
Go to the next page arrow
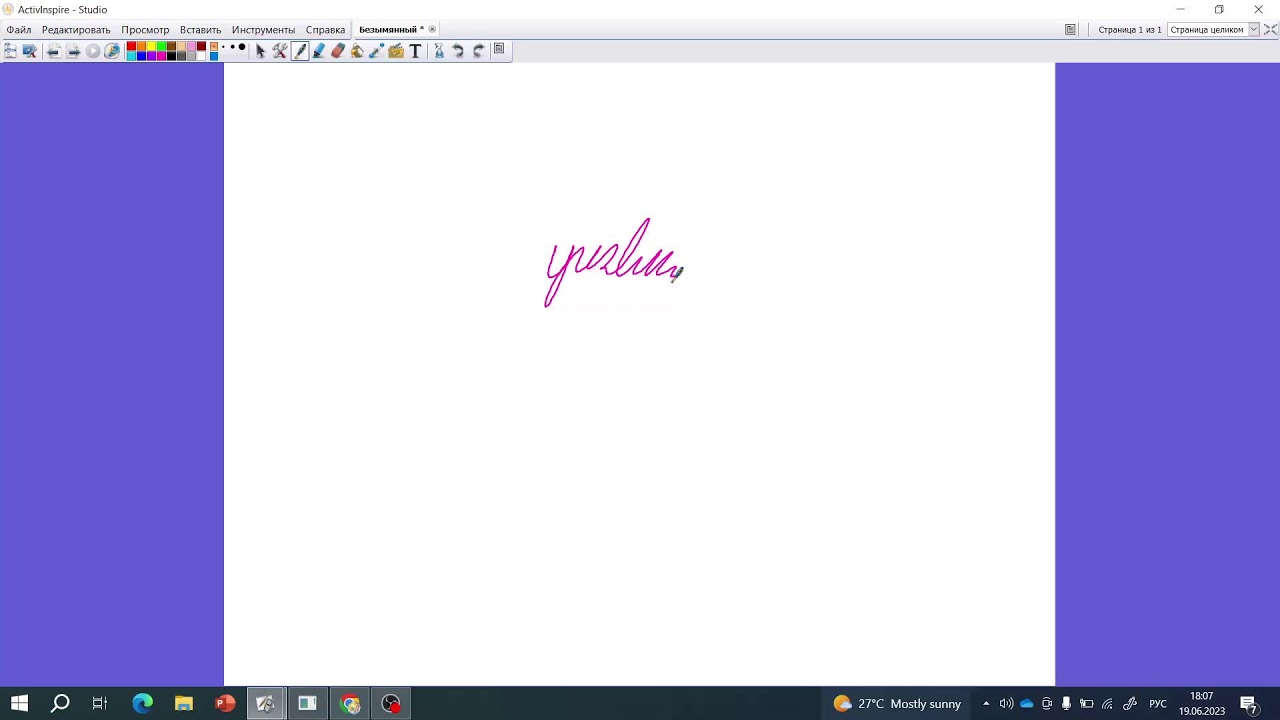[x=73, y=50]
